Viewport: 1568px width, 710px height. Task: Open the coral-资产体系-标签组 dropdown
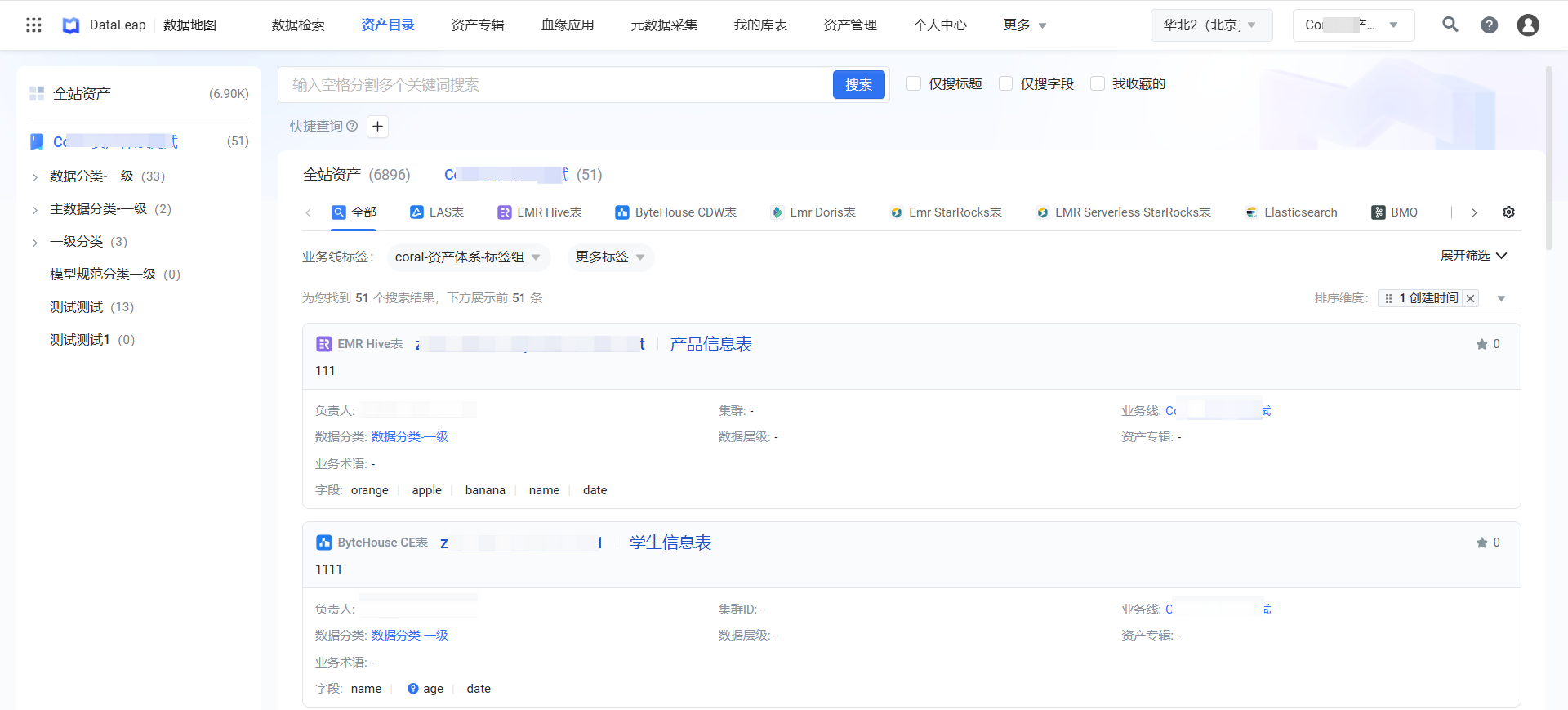pos(468,257)
